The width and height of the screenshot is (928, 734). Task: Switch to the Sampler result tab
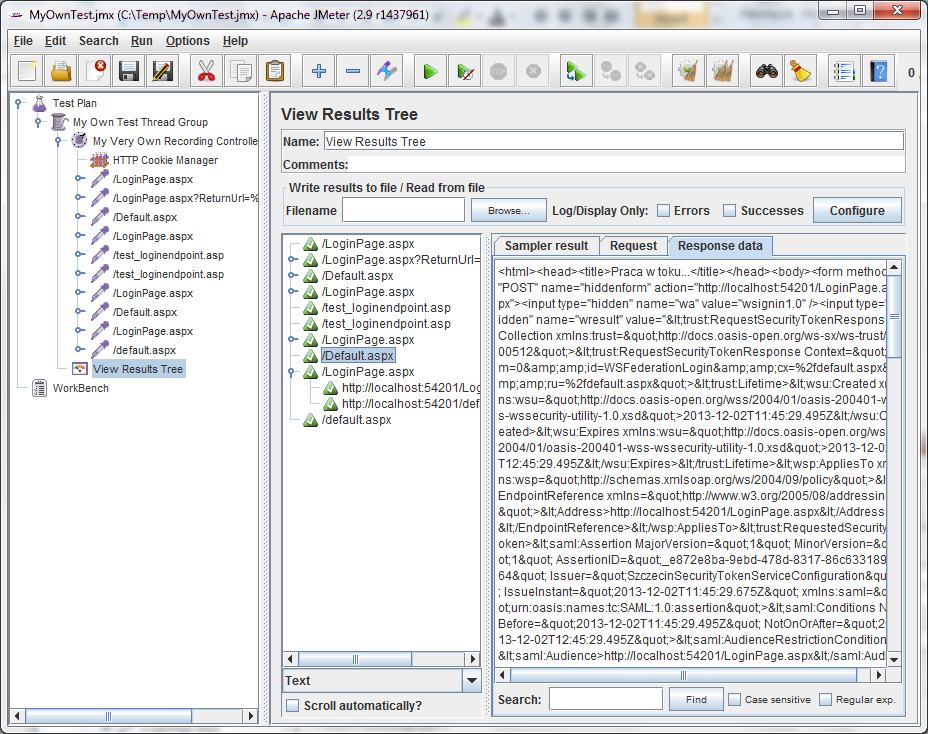point(546,246)
